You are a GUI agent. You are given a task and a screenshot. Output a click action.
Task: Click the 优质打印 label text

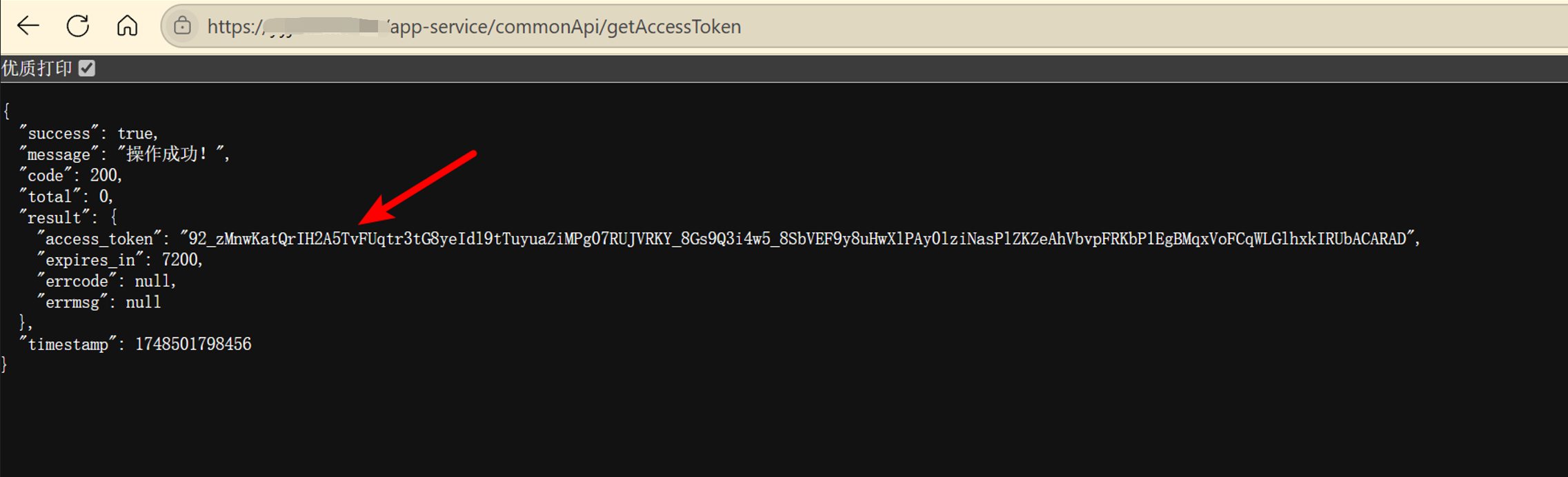[37, 68]
